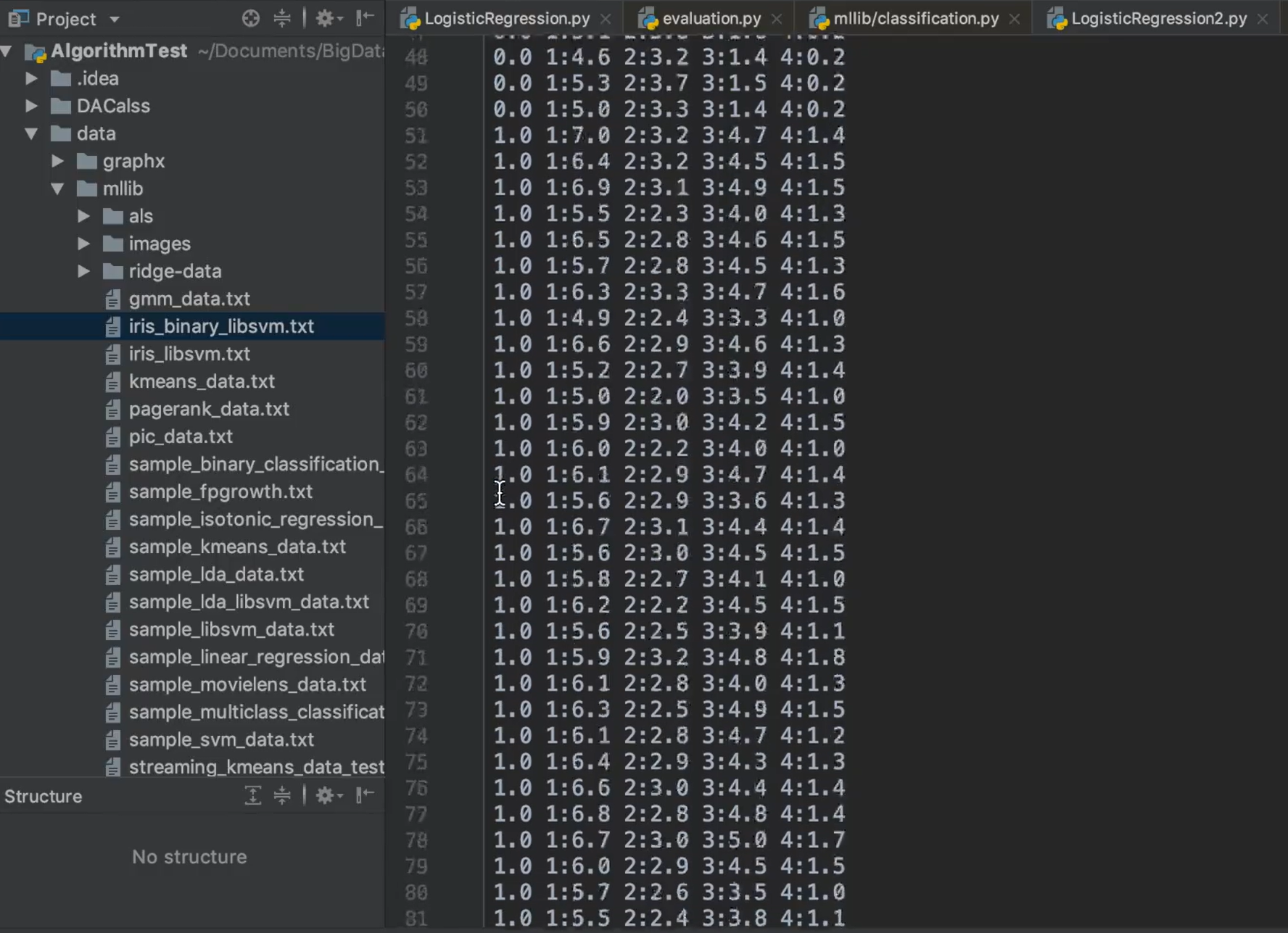This screenshot has height=933, width=1288.
Task: Open the Project view dropdown
Action: tap(115, 19)
